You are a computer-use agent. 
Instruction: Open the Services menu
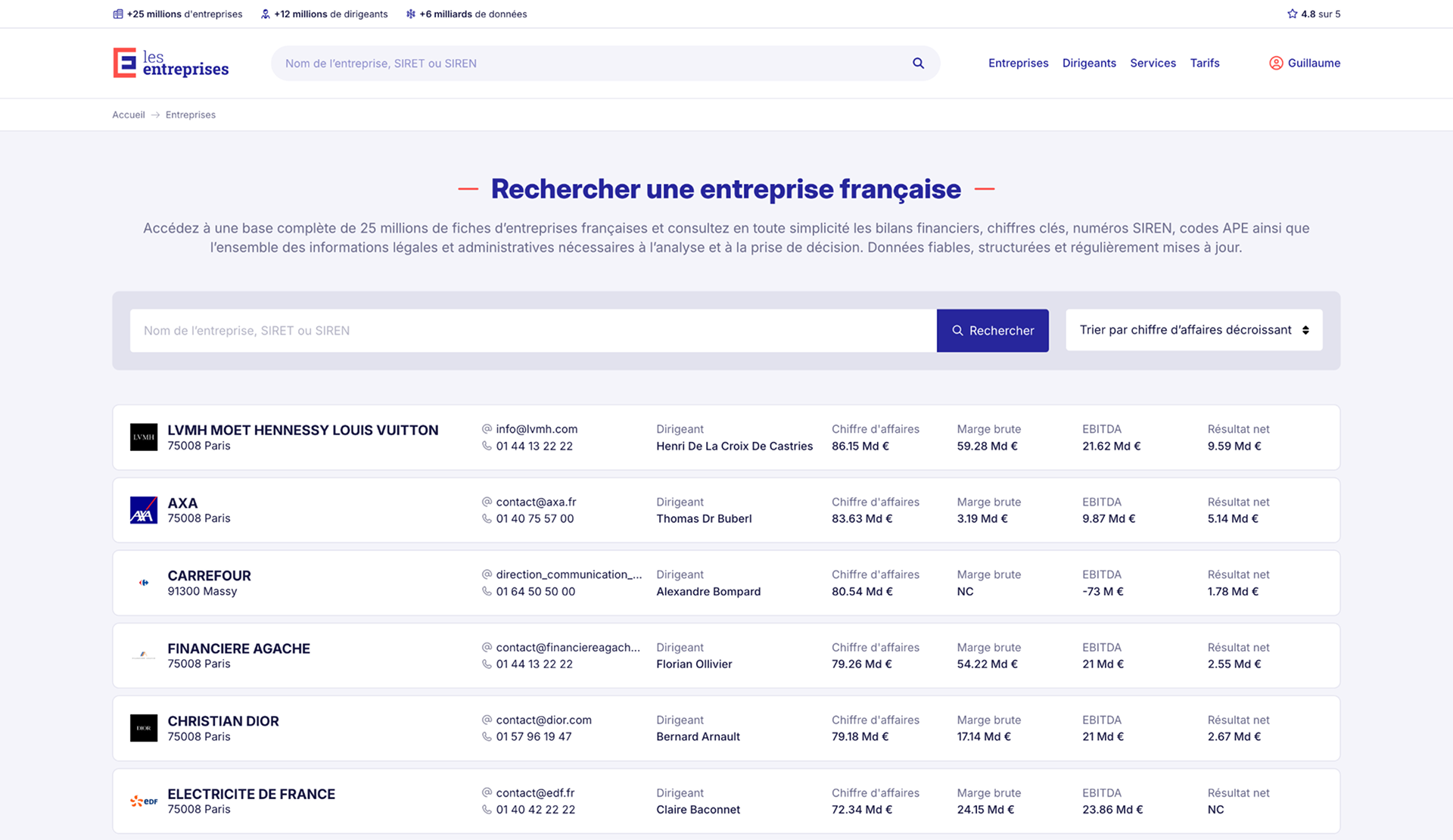click(x=1153, y=63)
